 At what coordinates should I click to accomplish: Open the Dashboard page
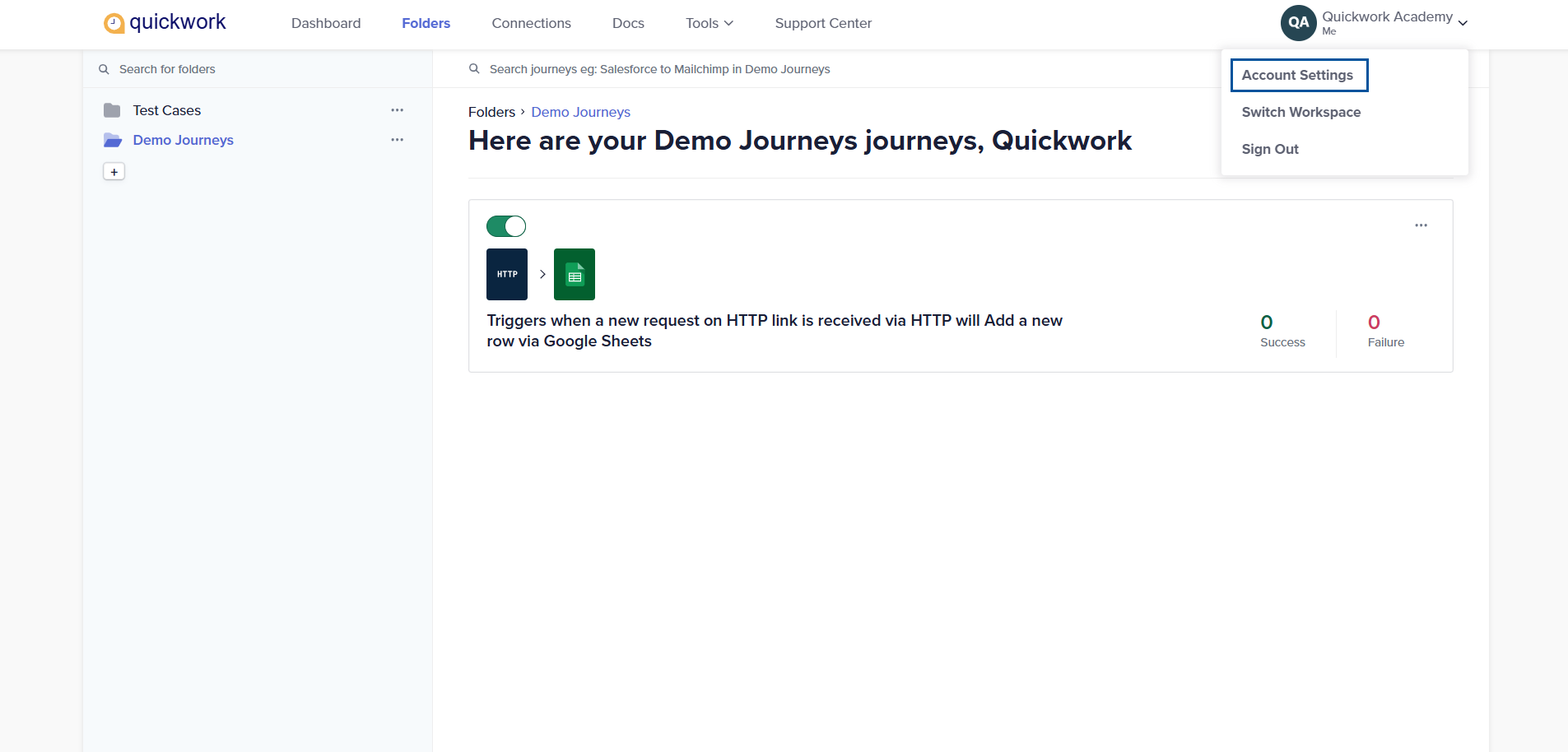[x=326, y=23]
